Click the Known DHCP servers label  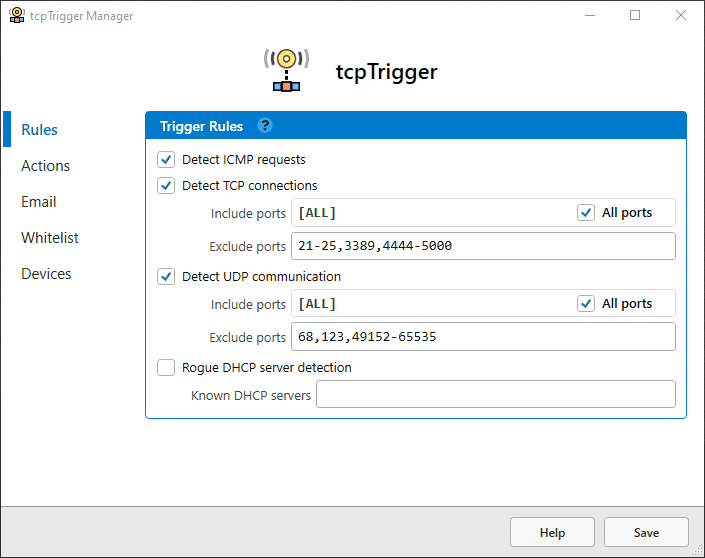251,395
